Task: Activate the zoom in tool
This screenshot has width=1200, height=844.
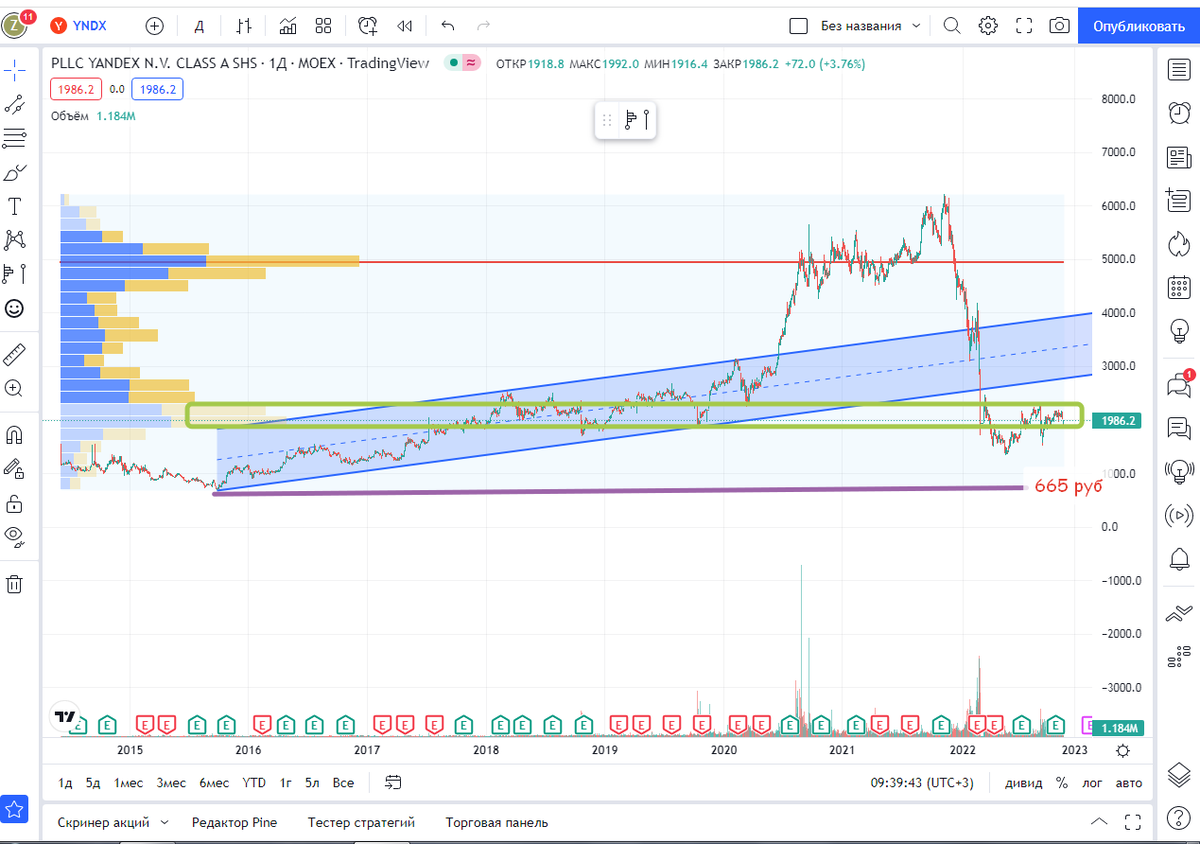Action: point(15,387)
